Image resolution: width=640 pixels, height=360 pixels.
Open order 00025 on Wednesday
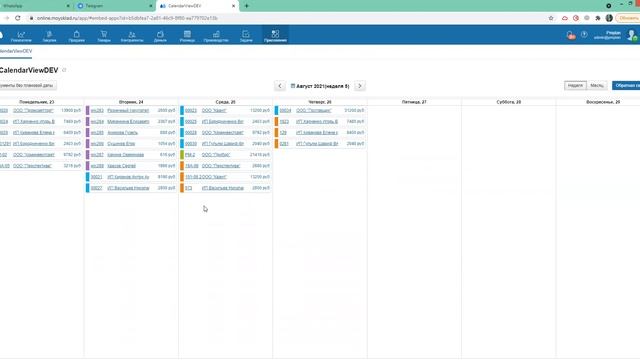tap(191, 122)
